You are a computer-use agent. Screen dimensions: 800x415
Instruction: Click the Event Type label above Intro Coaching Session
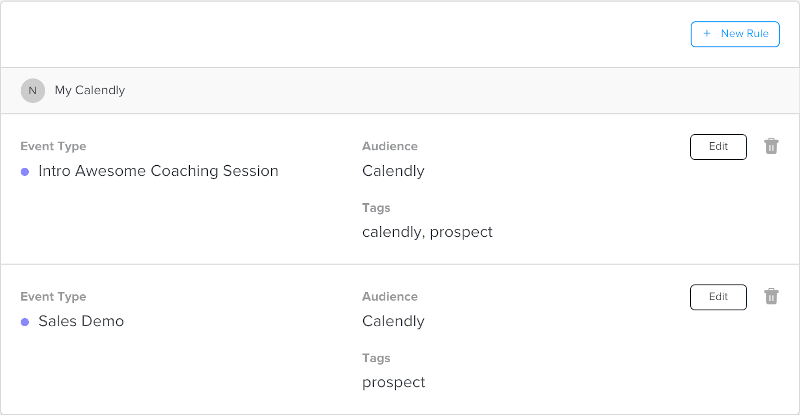point(53,147)
